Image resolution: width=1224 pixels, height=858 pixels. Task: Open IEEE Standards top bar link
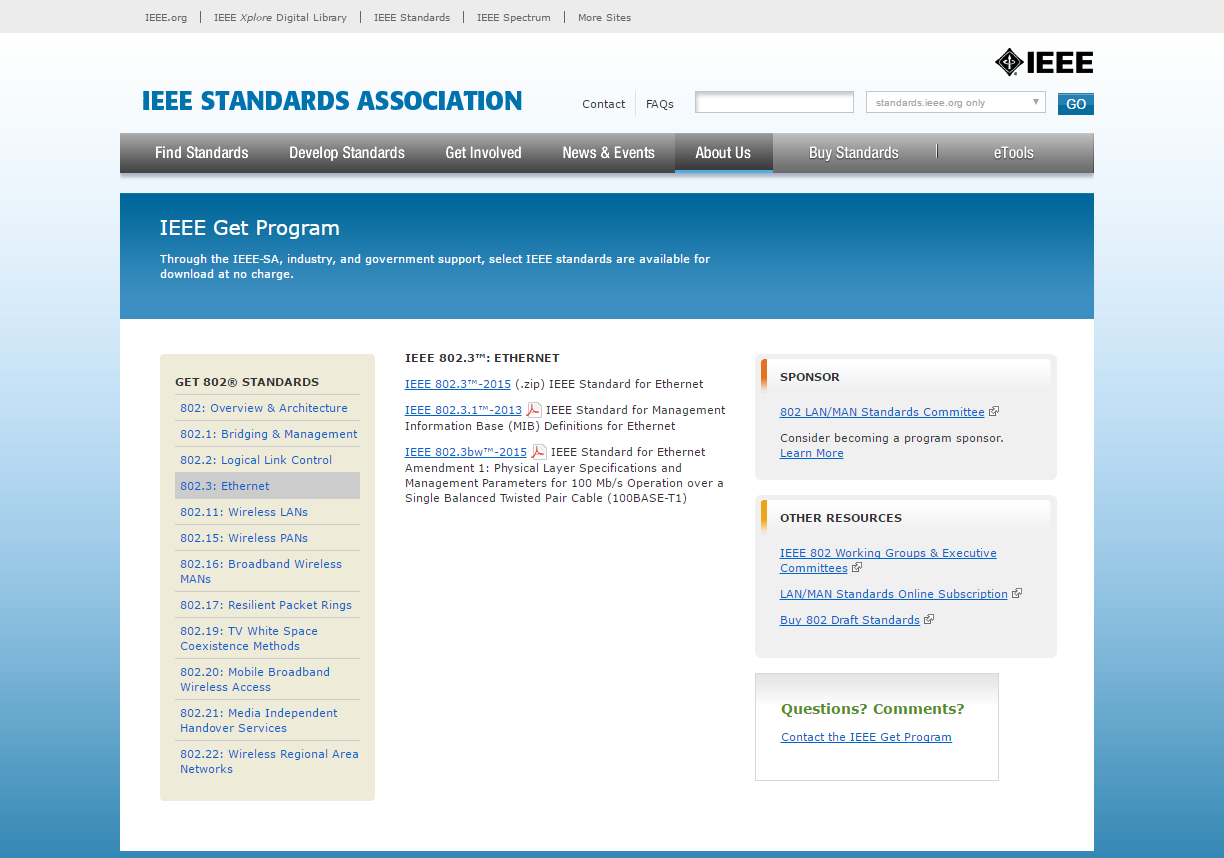(x=412, y=17)
